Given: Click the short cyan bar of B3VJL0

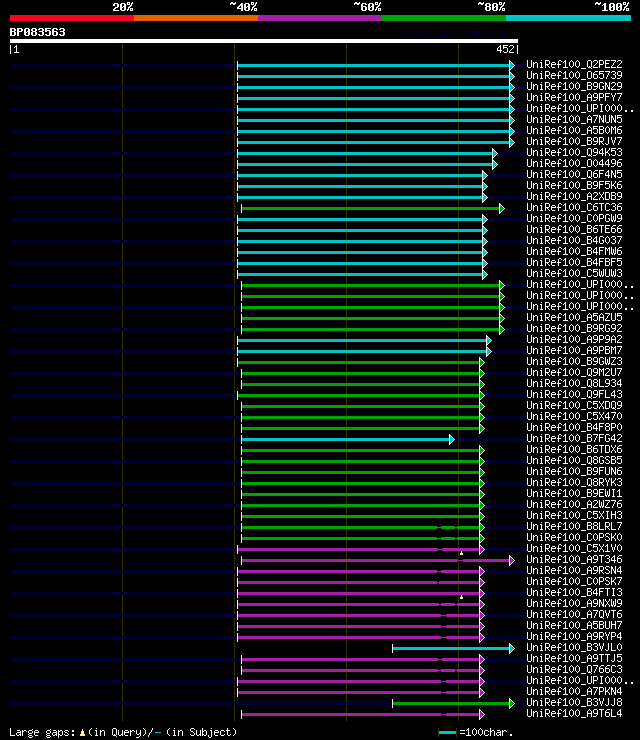Looking at the screenshot, I should [x=453, y=648].
